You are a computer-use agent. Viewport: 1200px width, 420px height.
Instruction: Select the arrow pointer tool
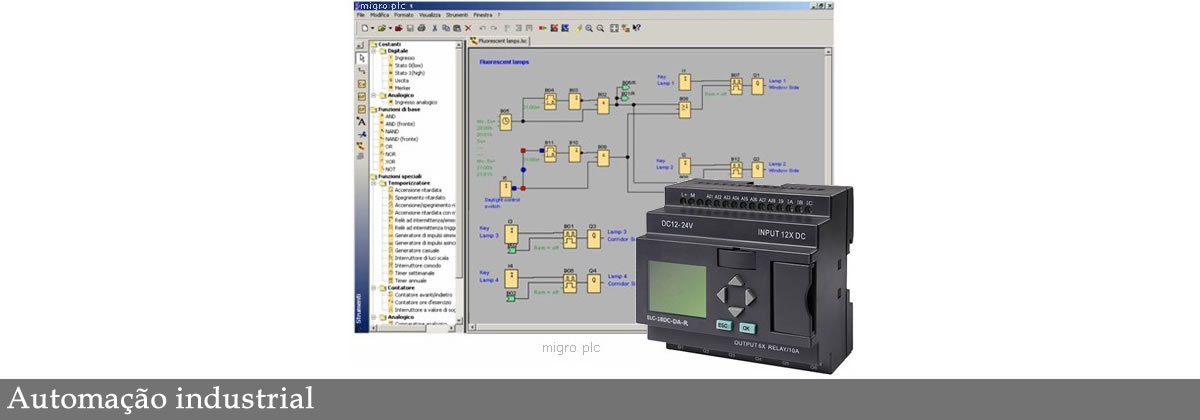361,58
